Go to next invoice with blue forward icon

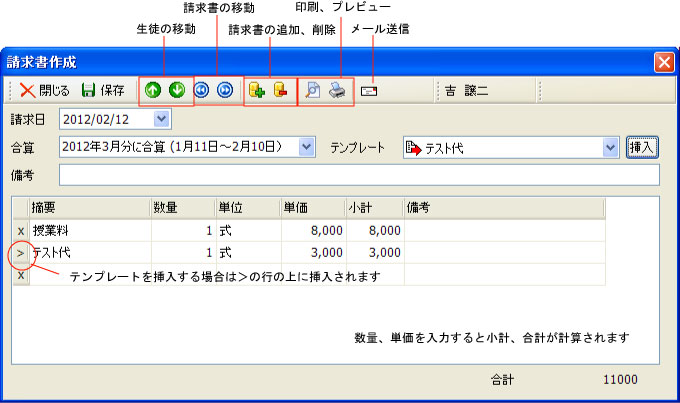tap(225, 90)
